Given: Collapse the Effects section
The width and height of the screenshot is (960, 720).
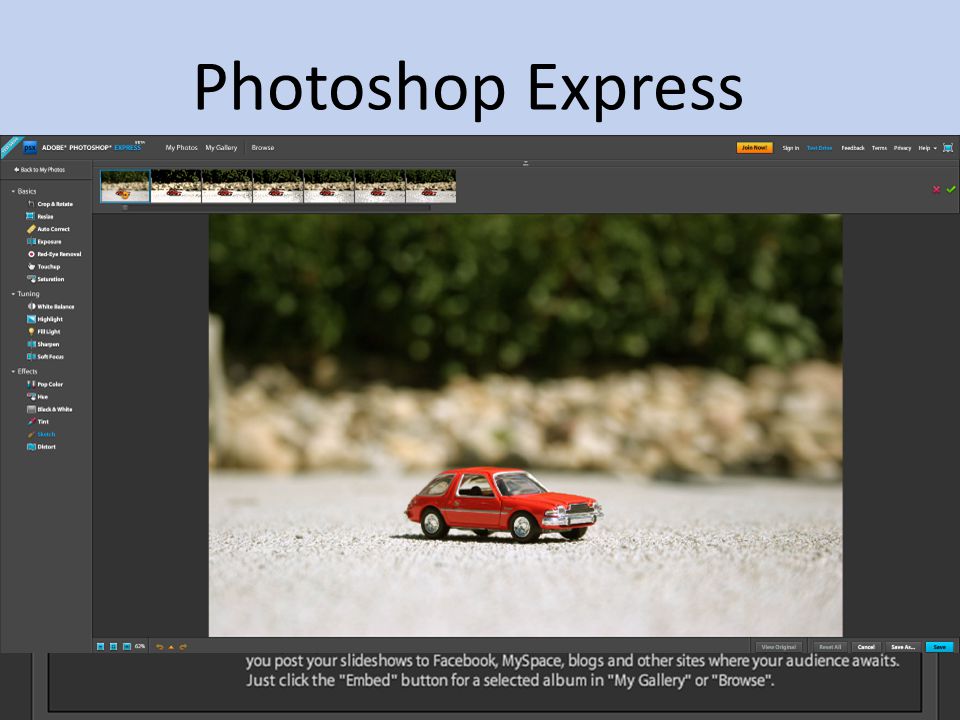Looking at the screenshot, I should (x=24, y=372).
